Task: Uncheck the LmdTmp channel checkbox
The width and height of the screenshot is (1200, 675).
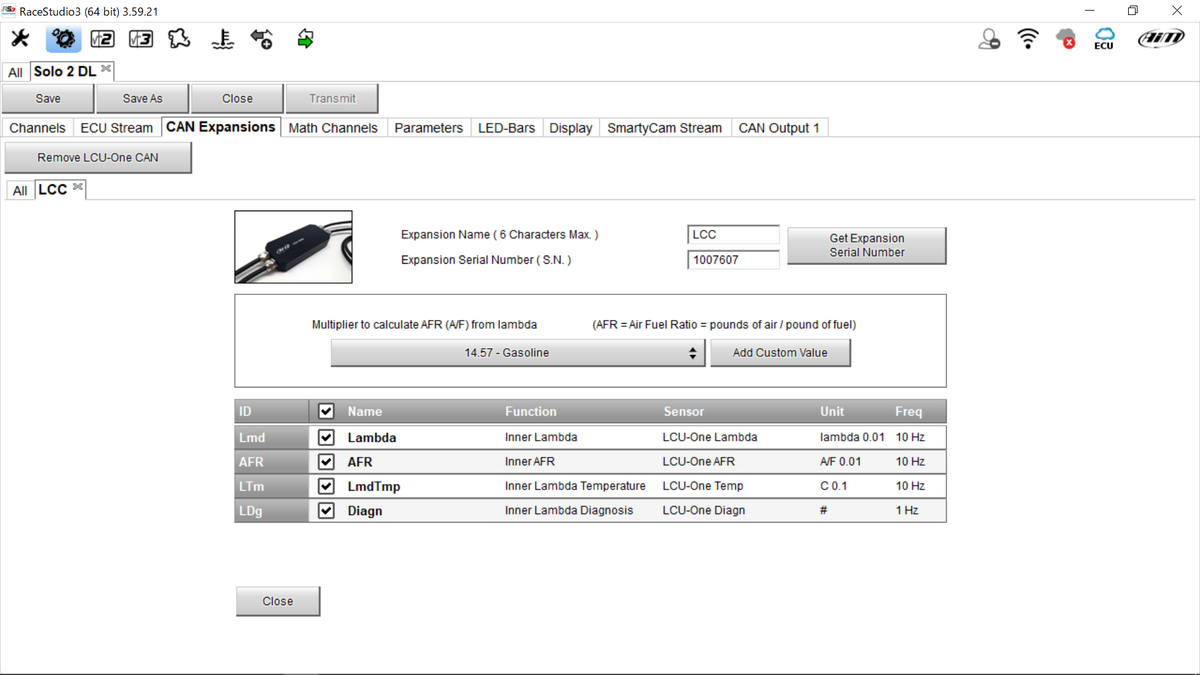Action: pos(325,486)
